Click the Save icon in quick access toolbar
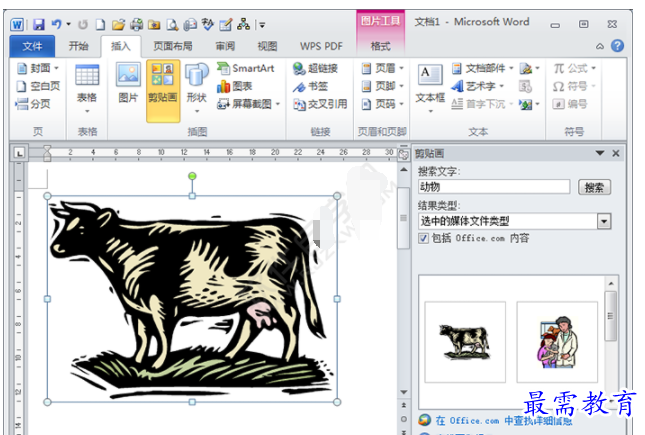 point(38,25)
